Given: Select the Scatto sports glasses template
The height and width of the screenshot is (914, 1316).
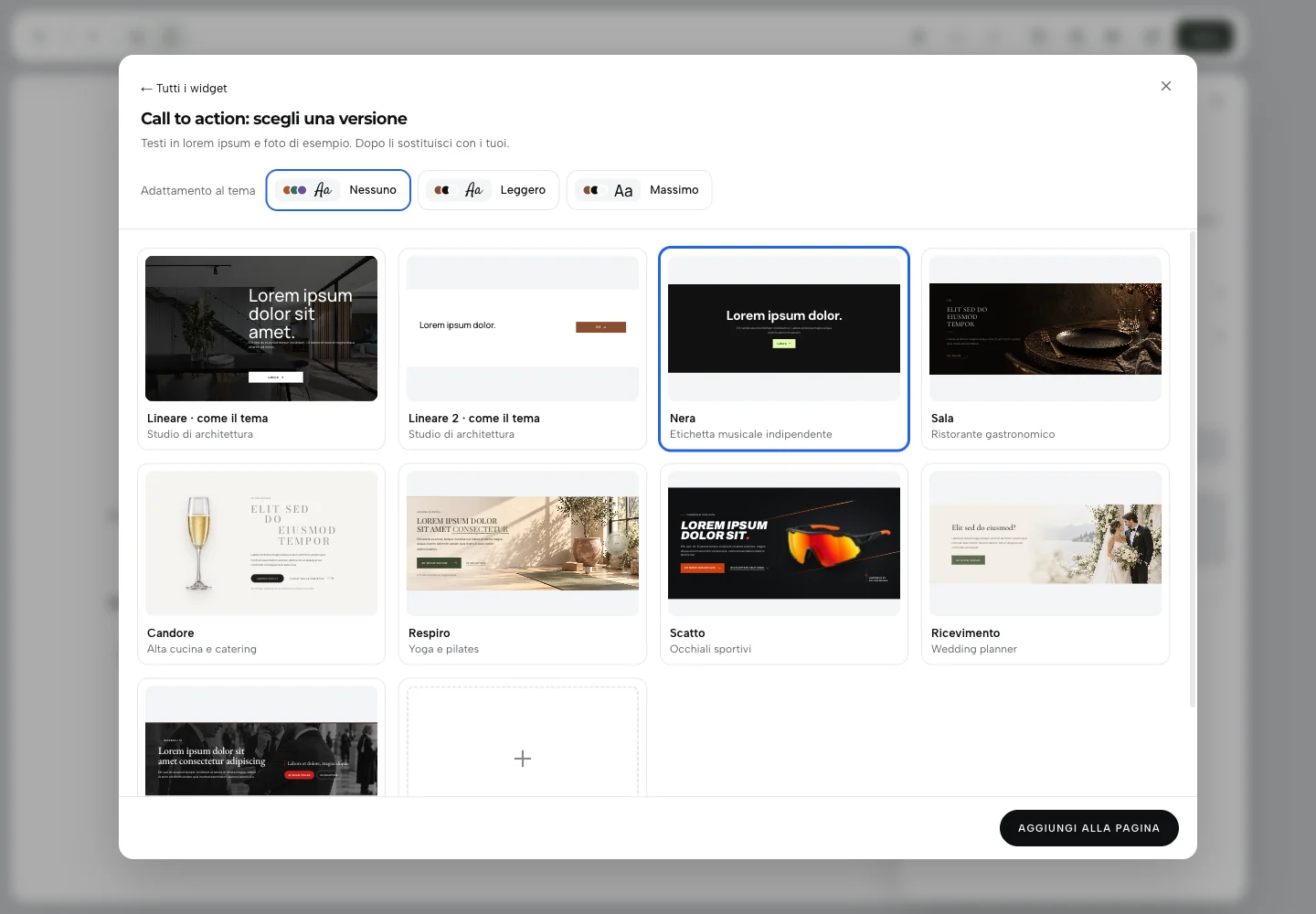Looking at the screenshot, I should point(784,564).
